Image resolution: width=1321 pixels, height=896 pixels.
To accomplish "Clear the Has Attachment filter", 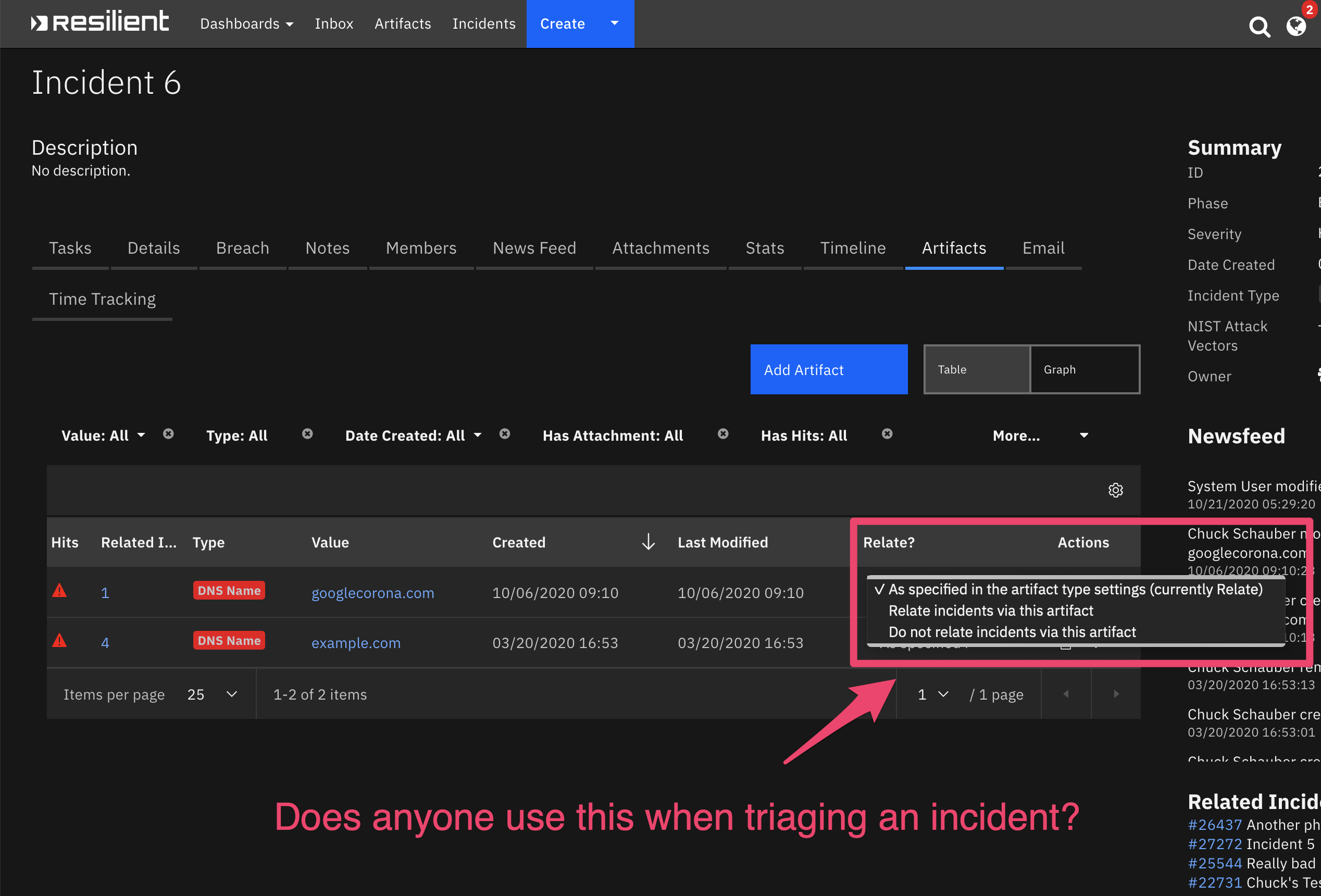I will [x=723, y=434].
